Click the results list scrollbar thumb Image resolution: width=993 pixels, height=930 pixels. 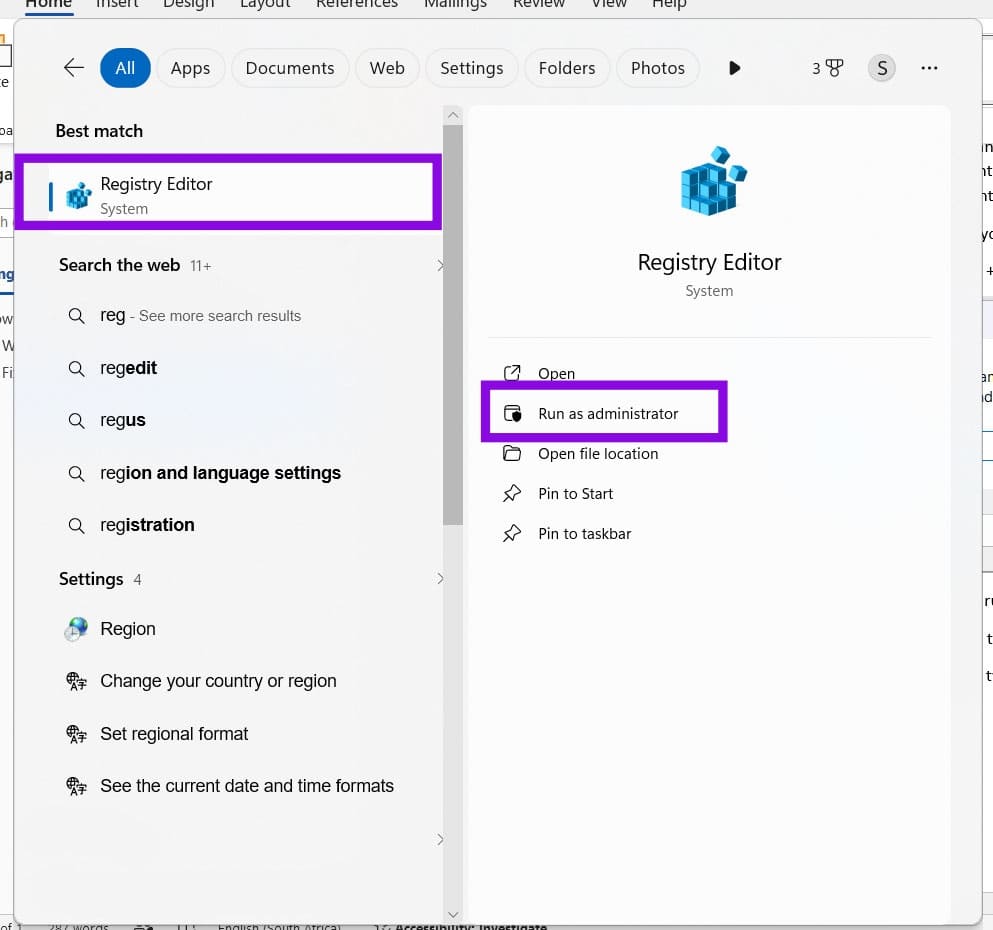tap(452, 325)
